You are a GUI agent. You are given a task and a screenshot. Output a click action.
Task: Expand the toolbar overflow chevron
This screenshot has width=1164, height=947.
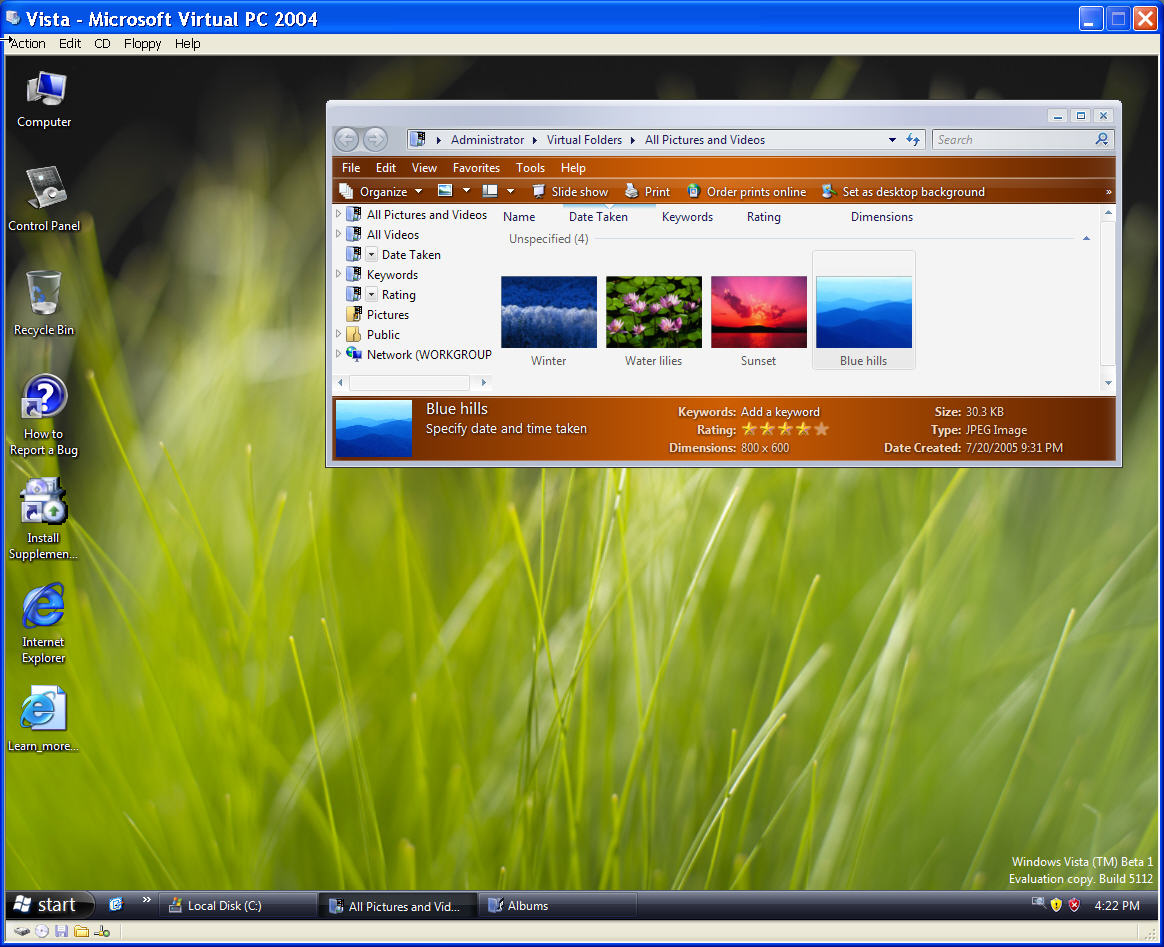(1108, 191)
